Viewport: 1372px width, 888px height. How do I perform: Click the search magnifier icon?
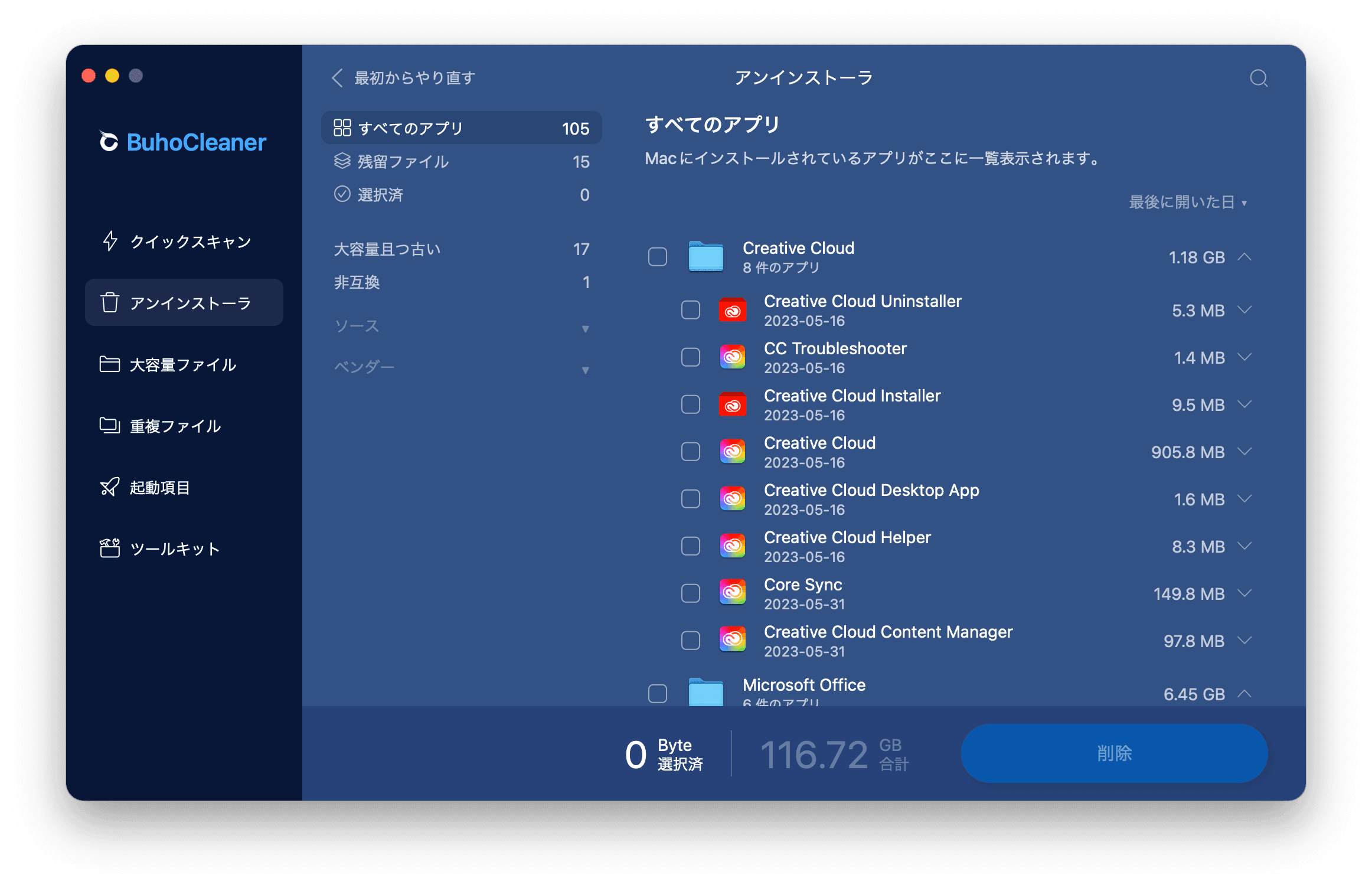(1259, 78)
